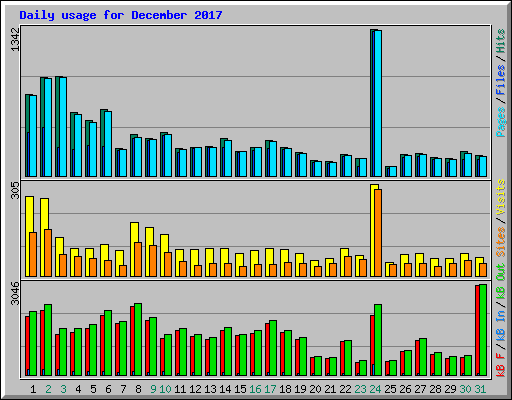Click the 'kB F' legend label

(500, 365)
